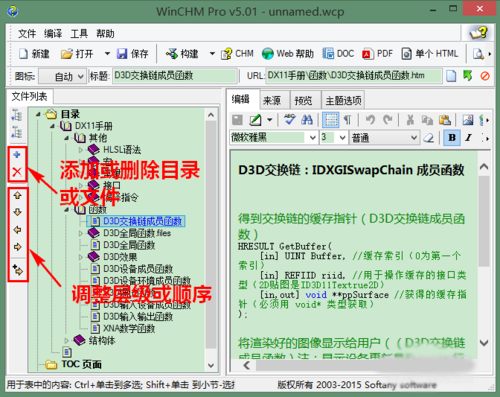Viewport: 500px width, 397px height.
Task: Click the red X delete-item icon
Action: click(x=17, y=172)
